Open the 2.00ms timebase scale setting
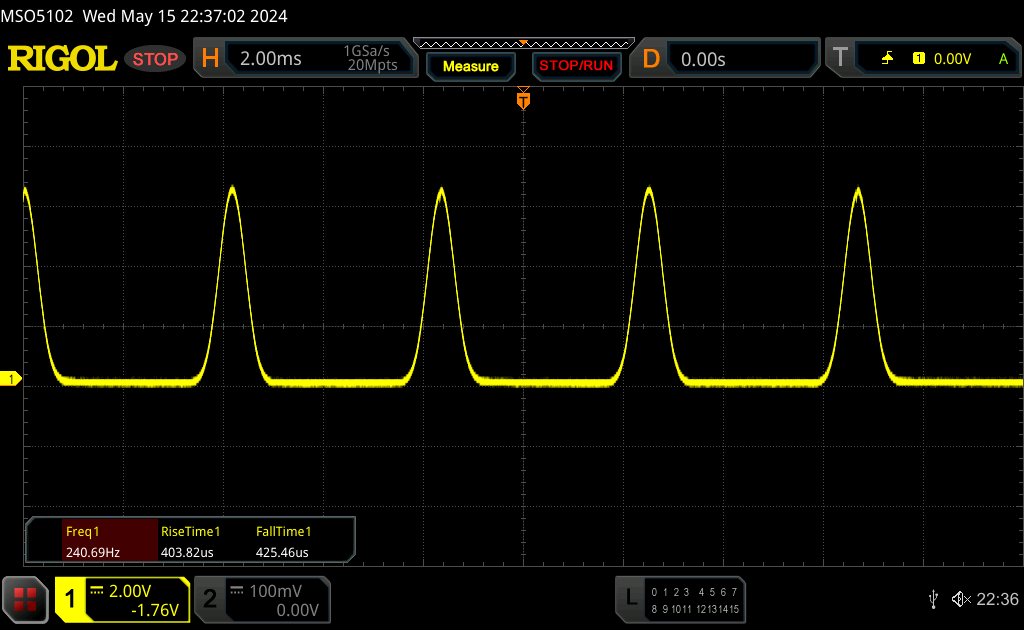The width and height of the screenshot is (1024, 630). coord(271,59)
